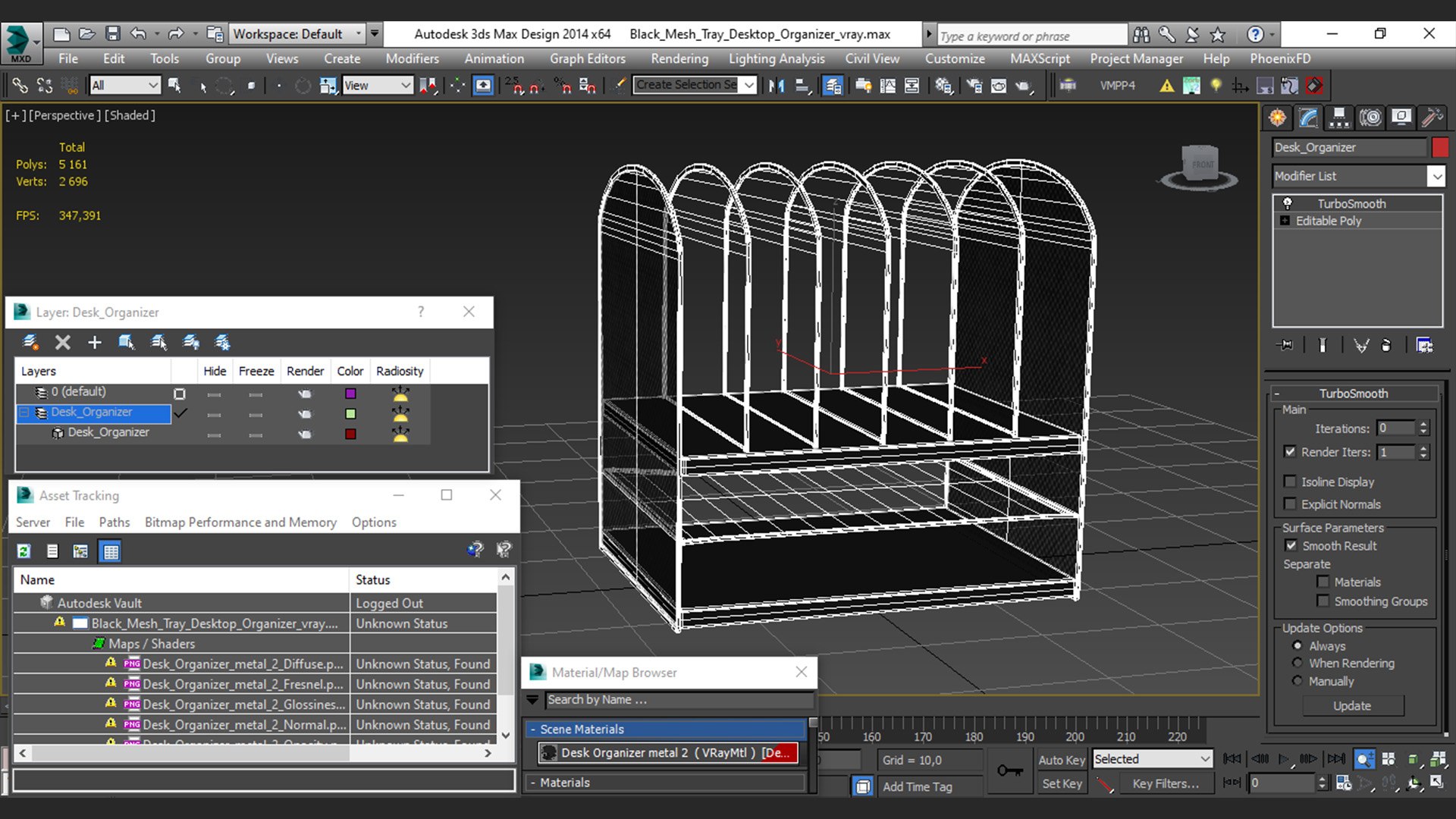Open Paths menu in Asset Tracking

click(x=115, y=522)
